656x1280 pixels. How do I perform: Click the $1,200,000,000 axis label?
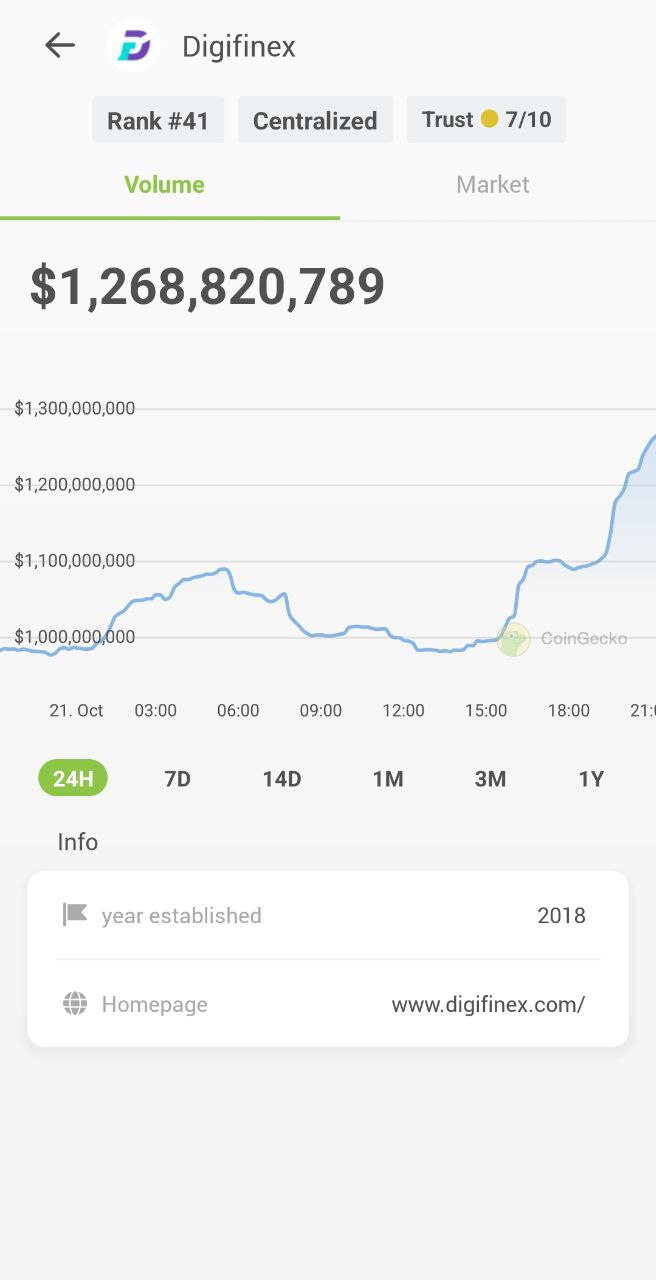click(x=75, y=484)
